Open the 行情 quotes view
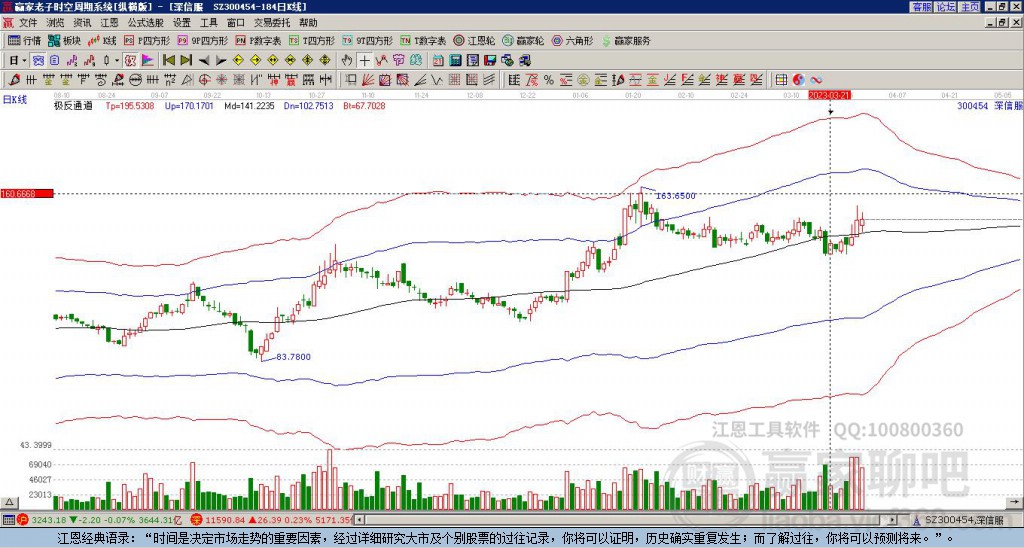Viewport: 1024px width, 548px height. pos(24,40)
